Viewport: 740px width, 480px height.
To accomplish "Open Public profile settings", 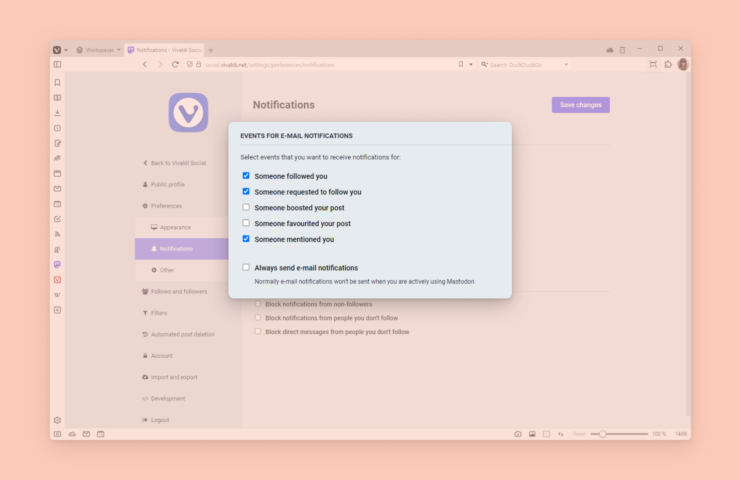I will pos(163,185).
